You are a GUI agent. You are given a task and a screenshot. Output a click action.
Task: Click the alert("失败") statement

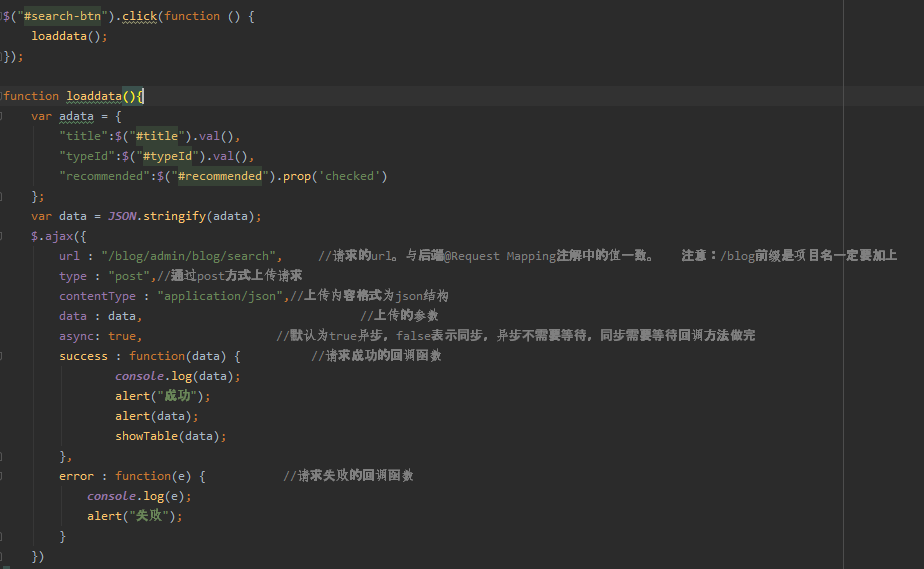click(x=135, y=517)
